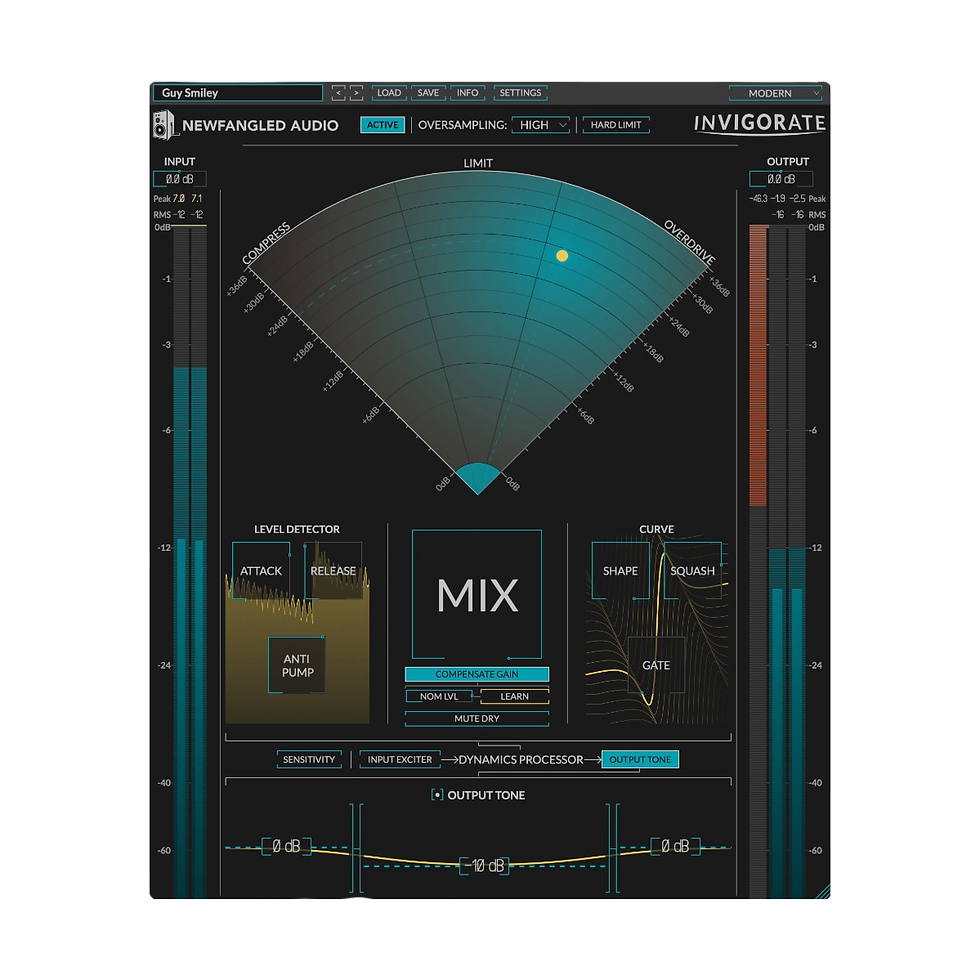Open the LOAD preset button
980x980 pixels.
(x=389, y=92)
